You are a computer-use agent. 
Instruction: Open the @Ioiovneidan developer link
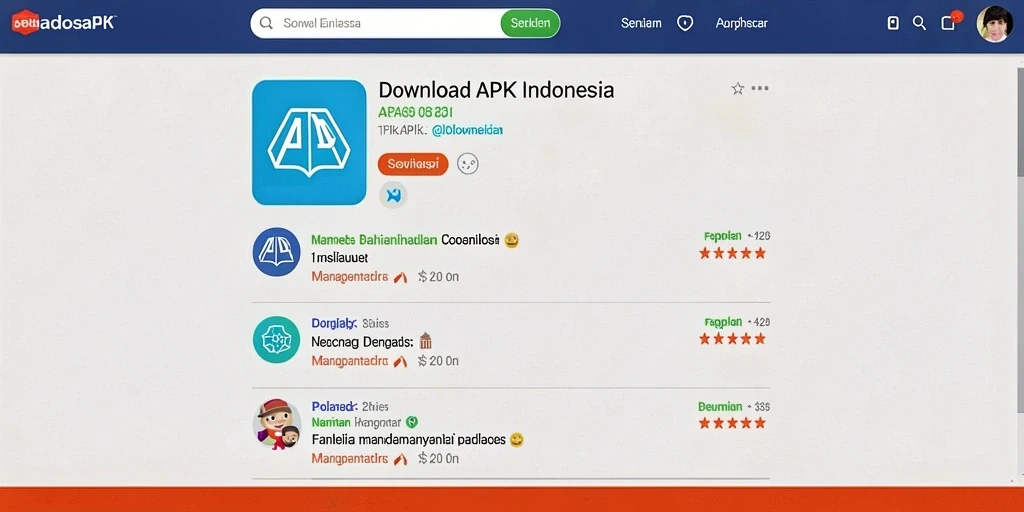click(468, 130)
